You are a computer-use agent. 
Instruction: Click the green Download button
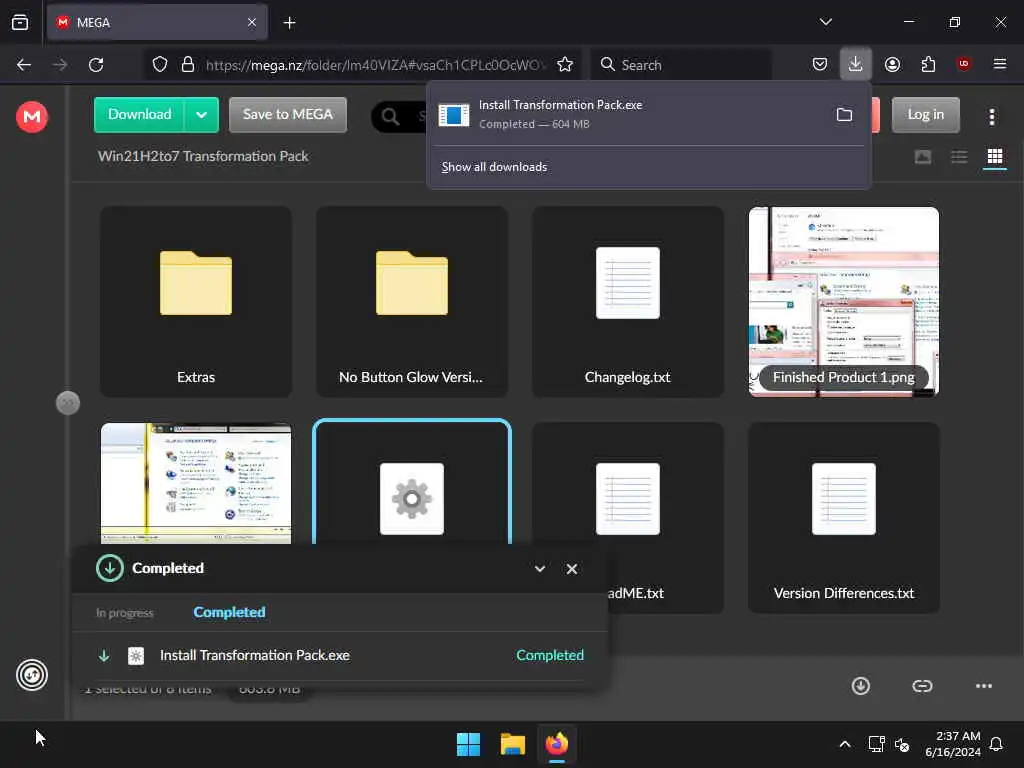(x=139, y=115)
